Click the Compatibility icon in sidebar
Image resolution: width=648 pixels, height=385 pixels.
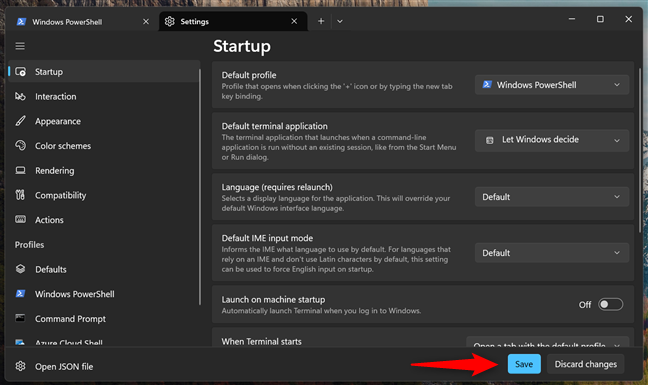(20, 195)
